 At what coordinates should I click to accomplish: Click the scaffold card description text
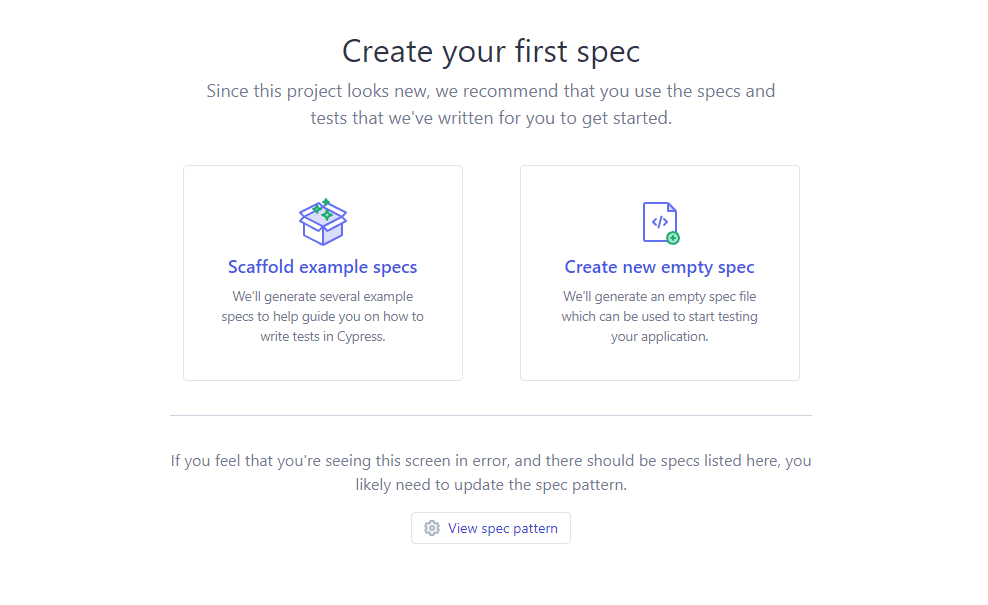pos(322,316)
